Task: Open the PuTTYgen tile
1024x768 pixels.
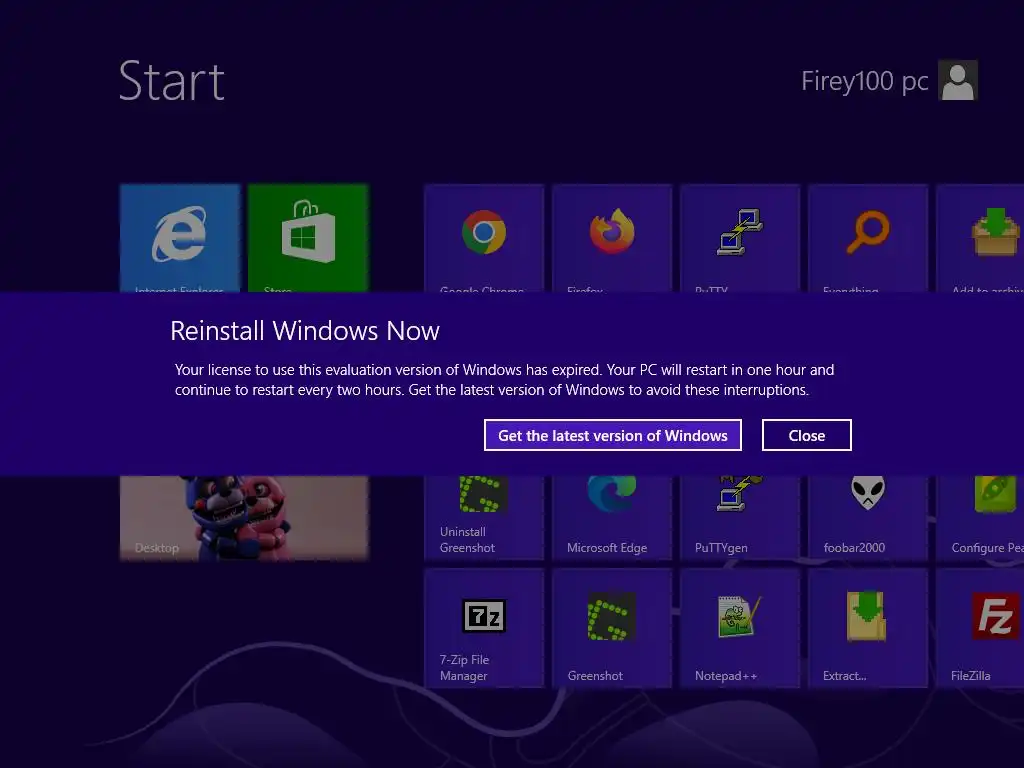Action: click(740, 518)
